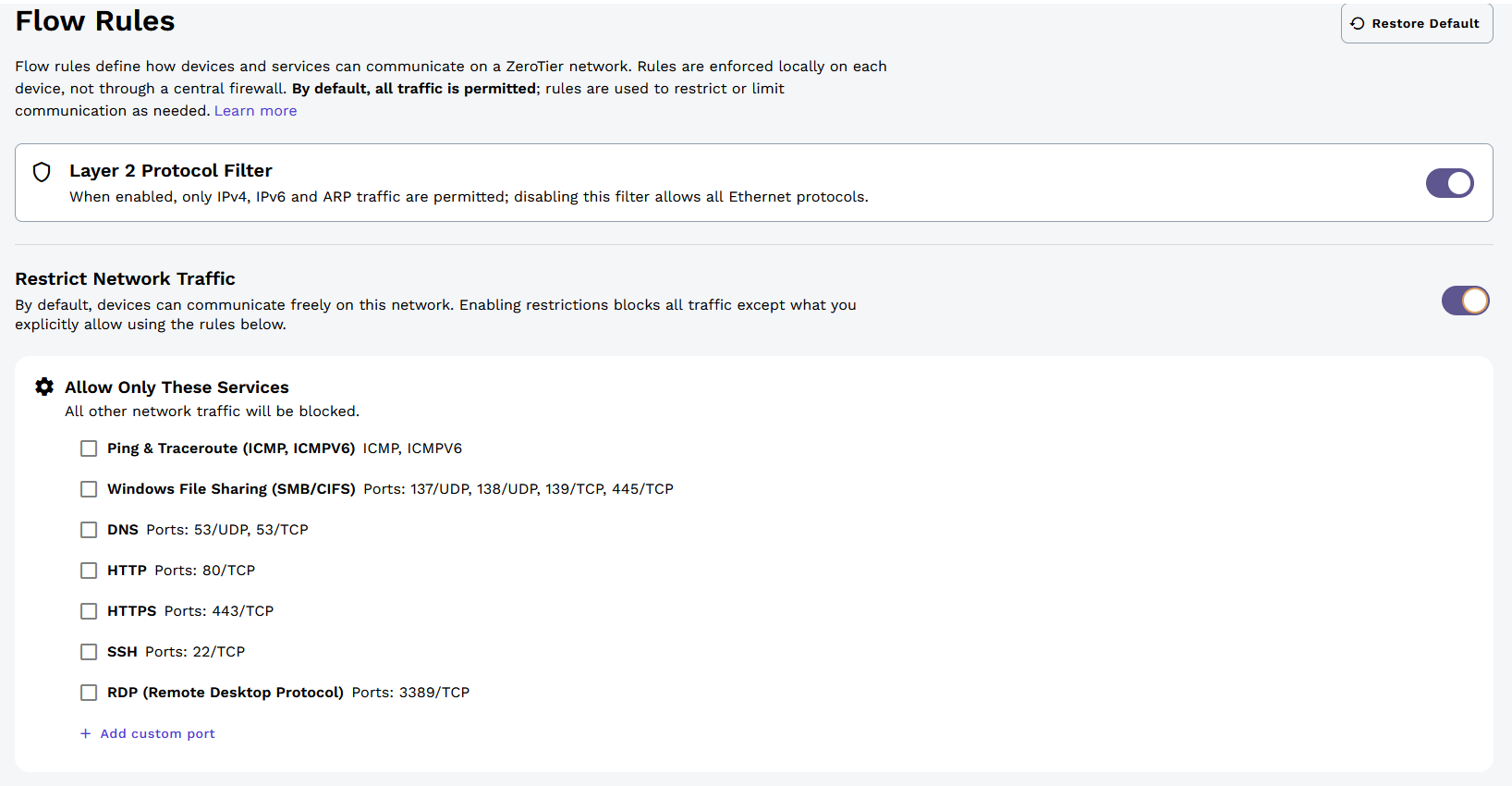Turn off the Restrict Network Traffic switch
The width and height of the screenshot is (1512, 786).
(1465, 301)
